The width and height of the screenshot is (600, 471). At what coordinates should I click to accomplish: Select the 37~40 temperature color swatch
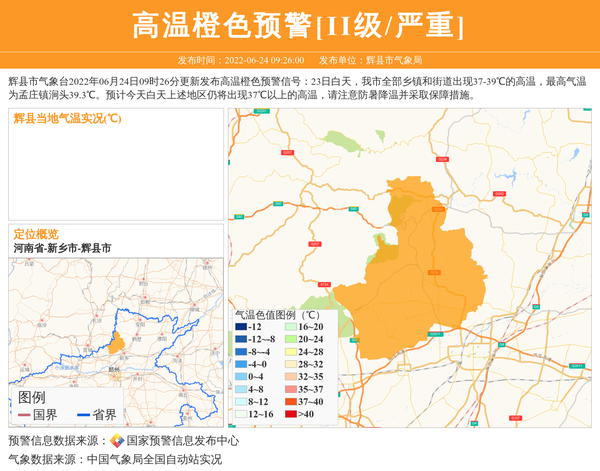click(289, 401)
